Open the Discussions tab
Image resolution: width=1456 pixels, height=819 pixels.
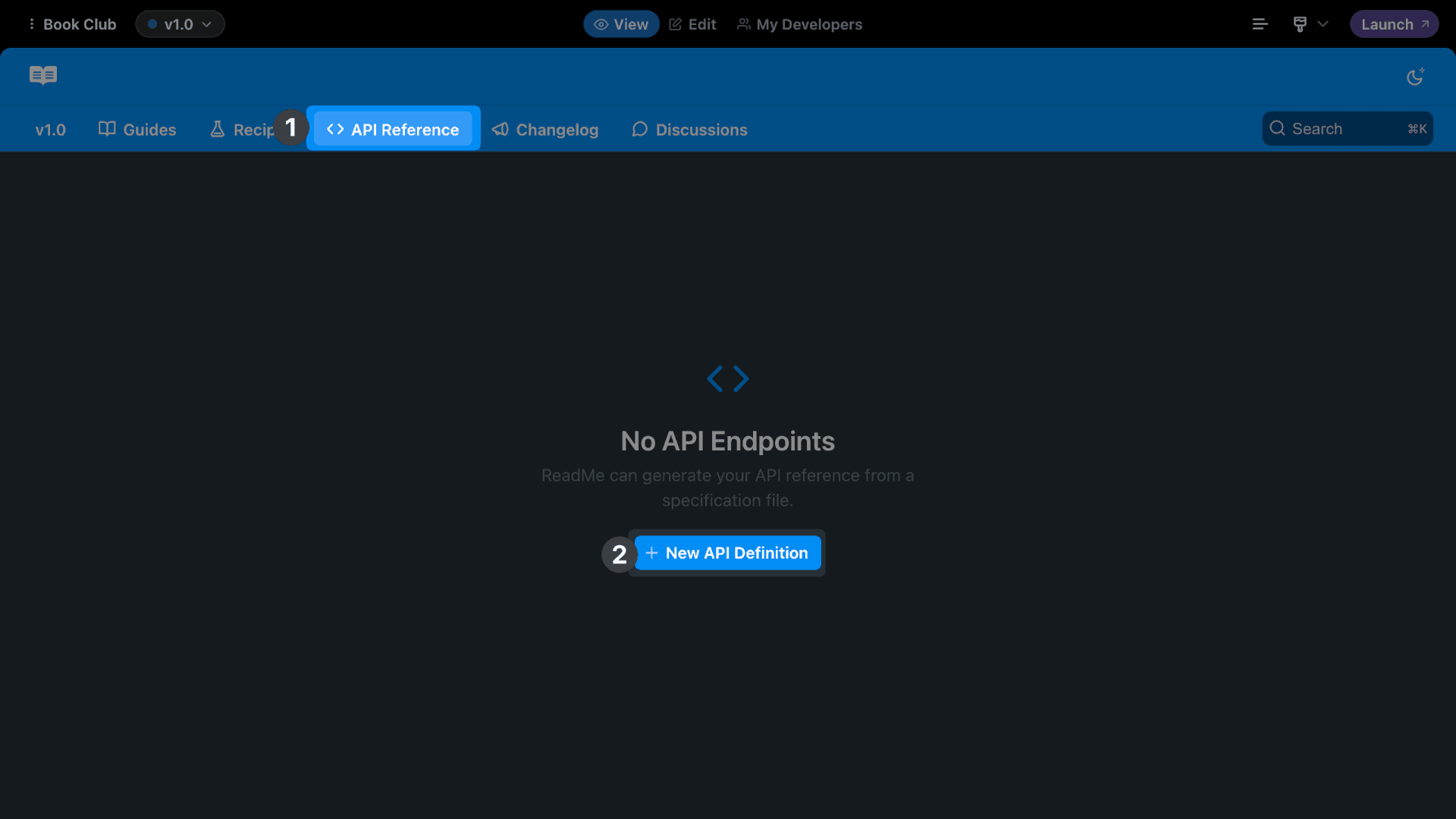689,130
